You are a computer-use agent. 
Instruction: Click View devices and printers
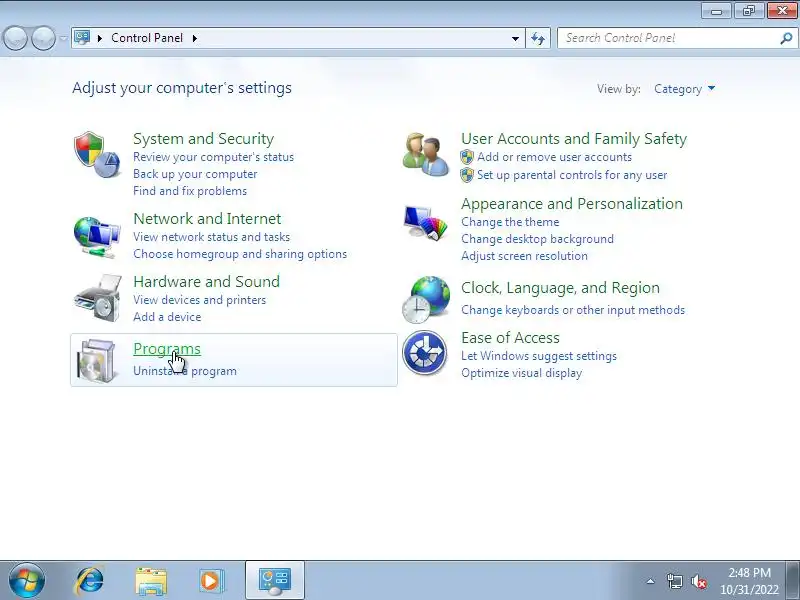pyautogui.click(x=199, y=300)
